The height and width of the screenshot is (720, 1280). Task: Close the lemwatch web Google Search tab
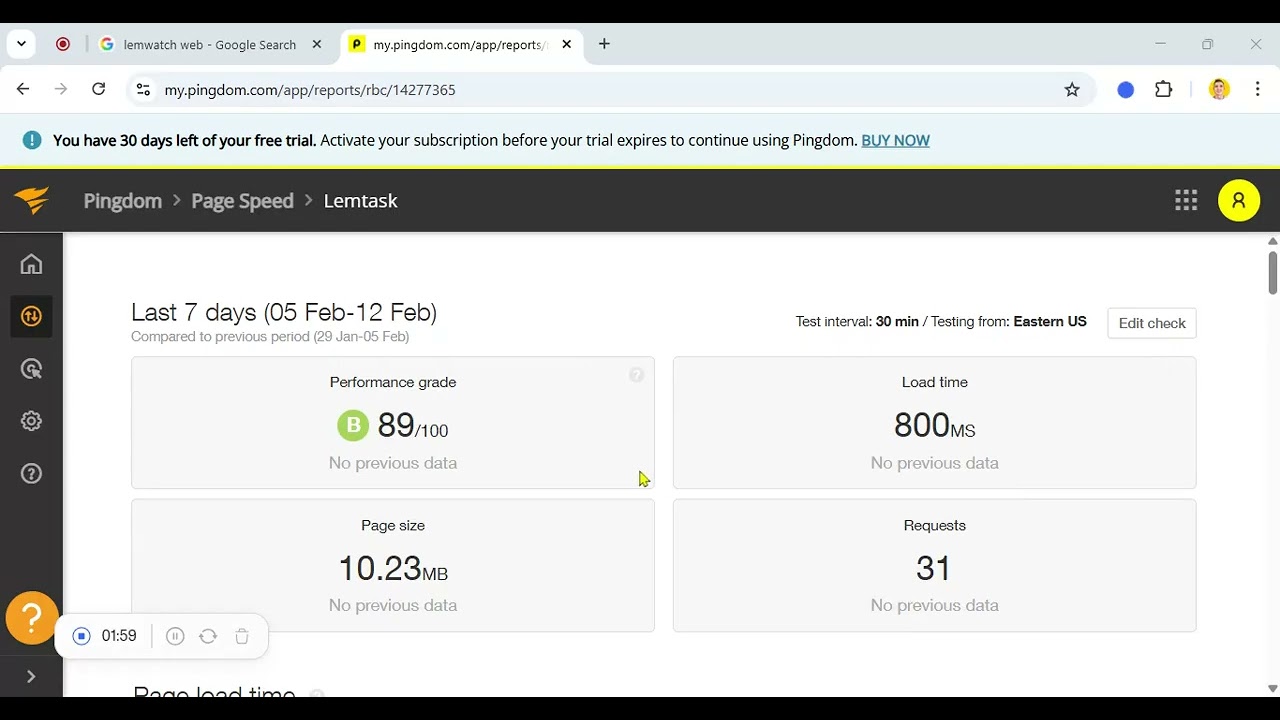point(317,45)
